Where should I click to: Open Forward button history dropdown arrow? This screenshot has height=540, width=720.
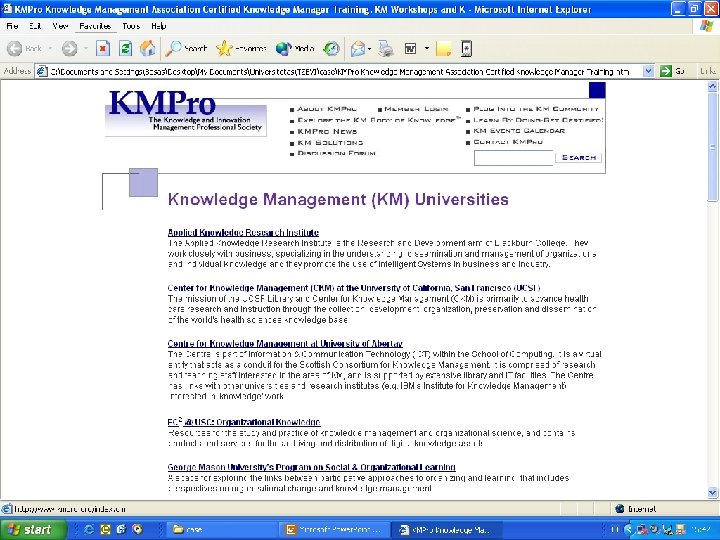tap(85, 48)
